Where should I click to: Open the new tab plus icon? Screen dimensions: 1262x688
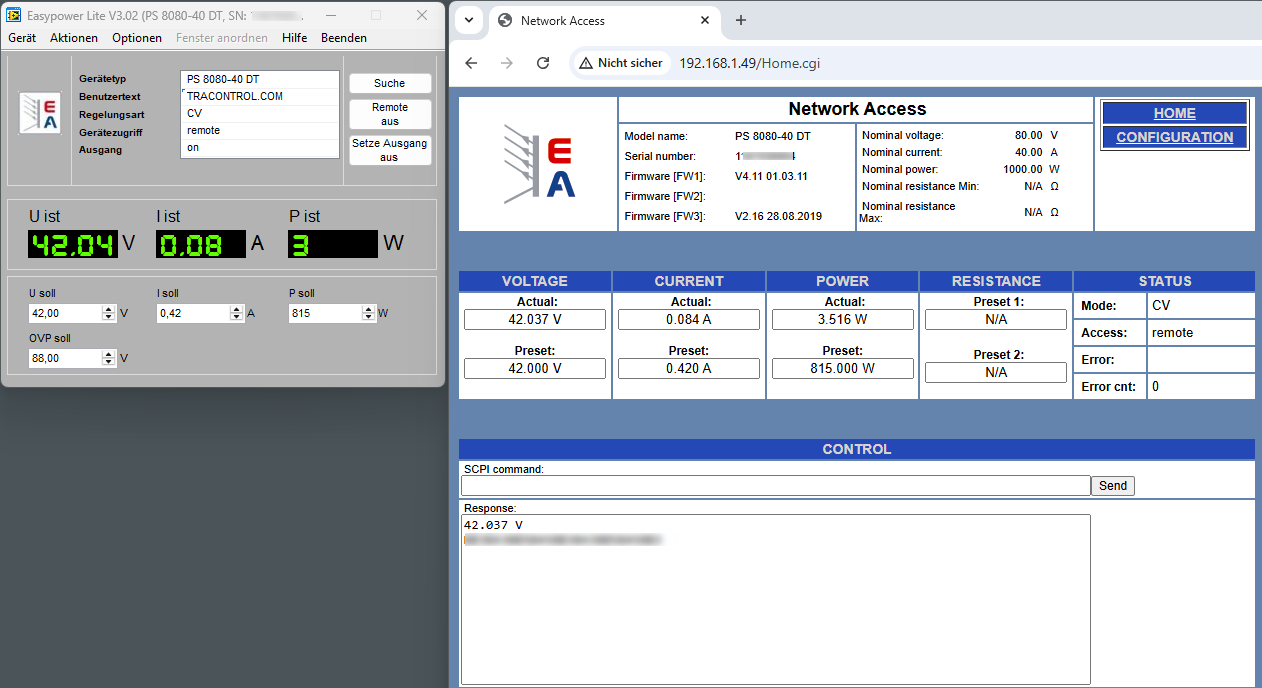(x=741, y=20)
